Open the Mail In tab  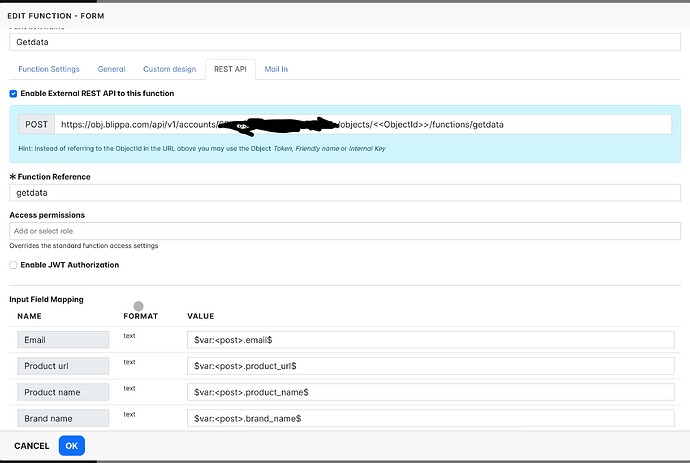tap(276, 69)
